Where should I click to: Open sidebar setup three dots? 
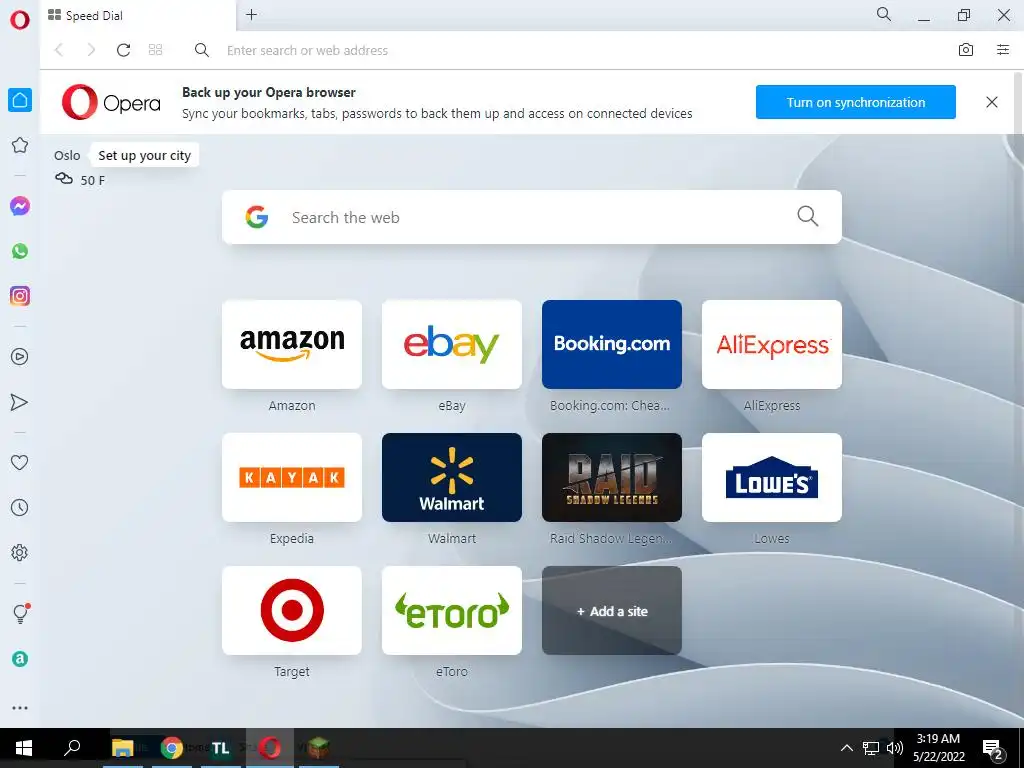(20, 708)
